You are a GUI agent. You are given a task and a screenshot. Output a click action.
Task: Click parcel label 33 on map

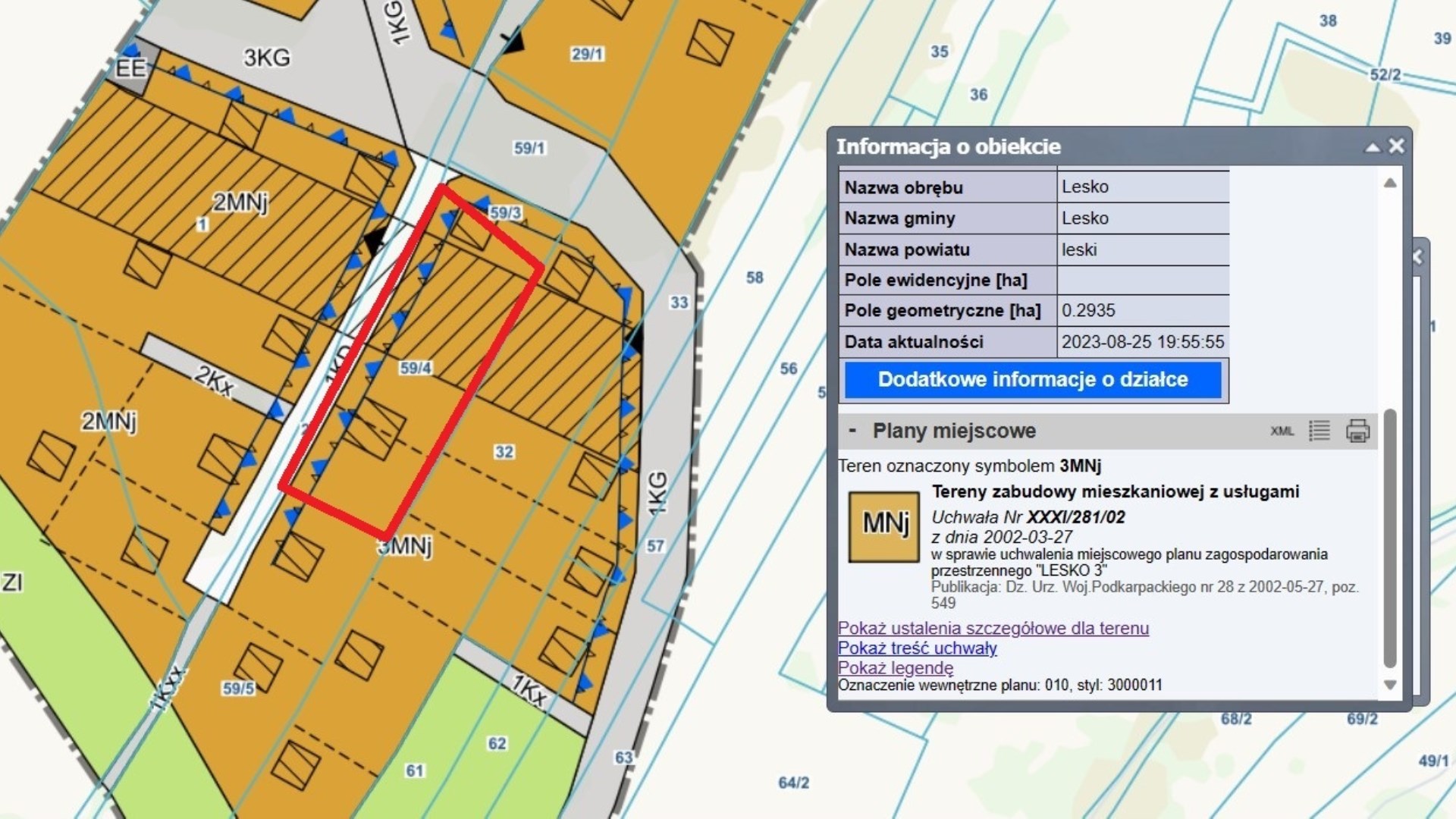pyautogui.click(x=679, y=303)
